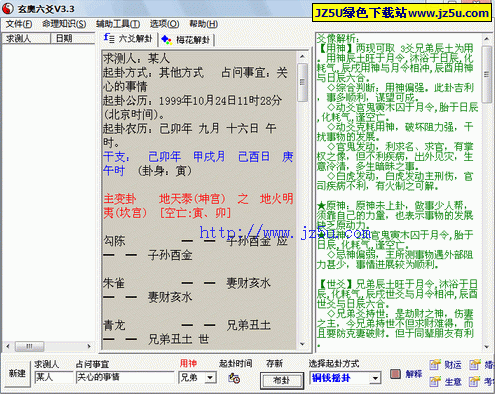
Task: Click the 兄弟丑土 世 line
Action: [178, 339]
